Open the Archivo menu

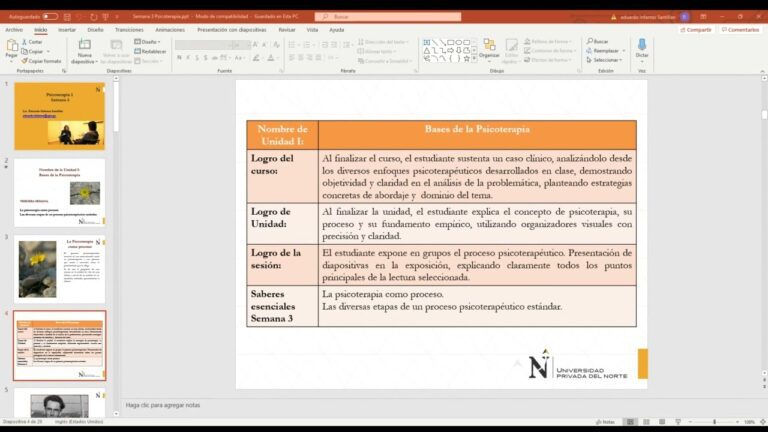tap(14, 30)
